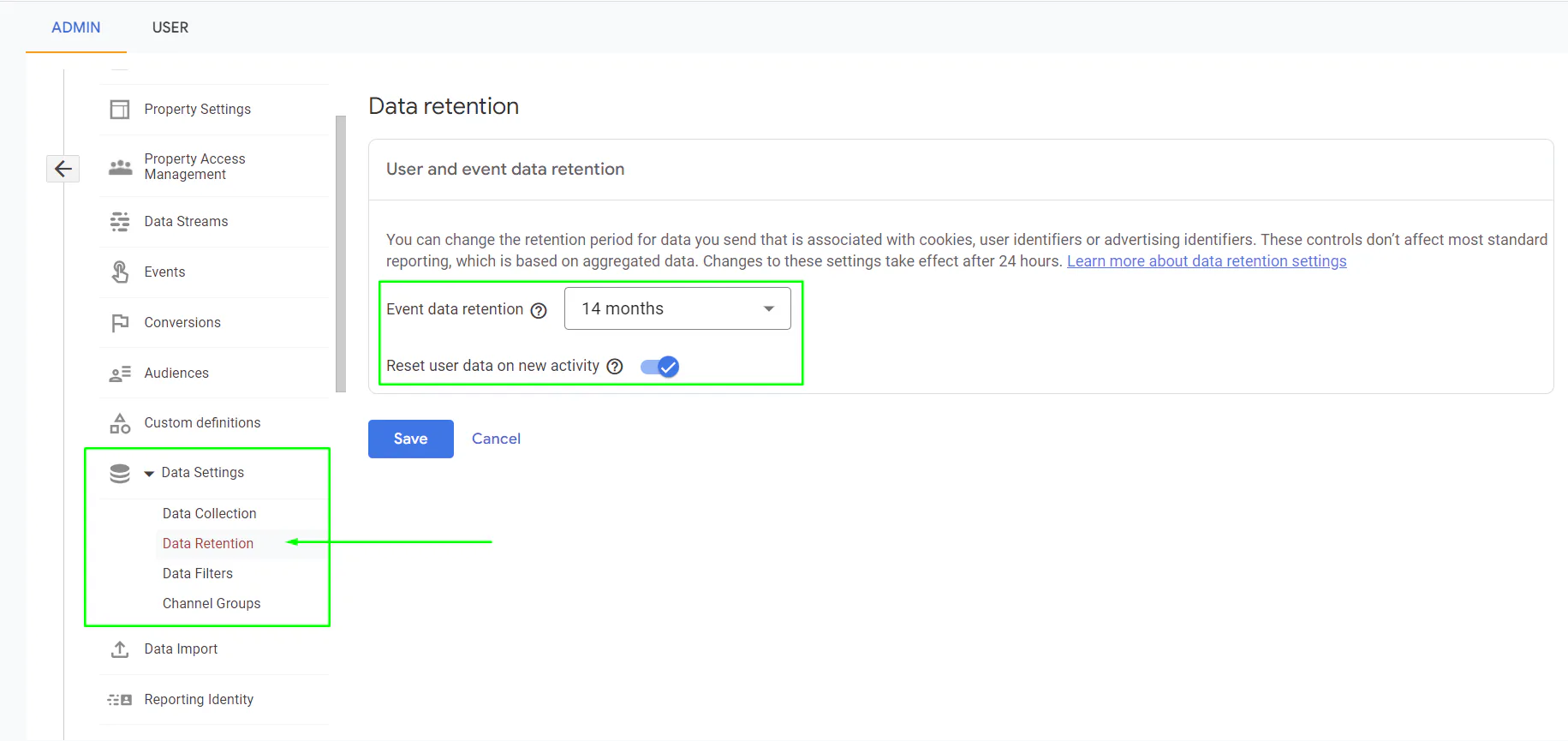Click the Conversions flag icon
This screenshot has height=741, width=1568.
(120, 323)
